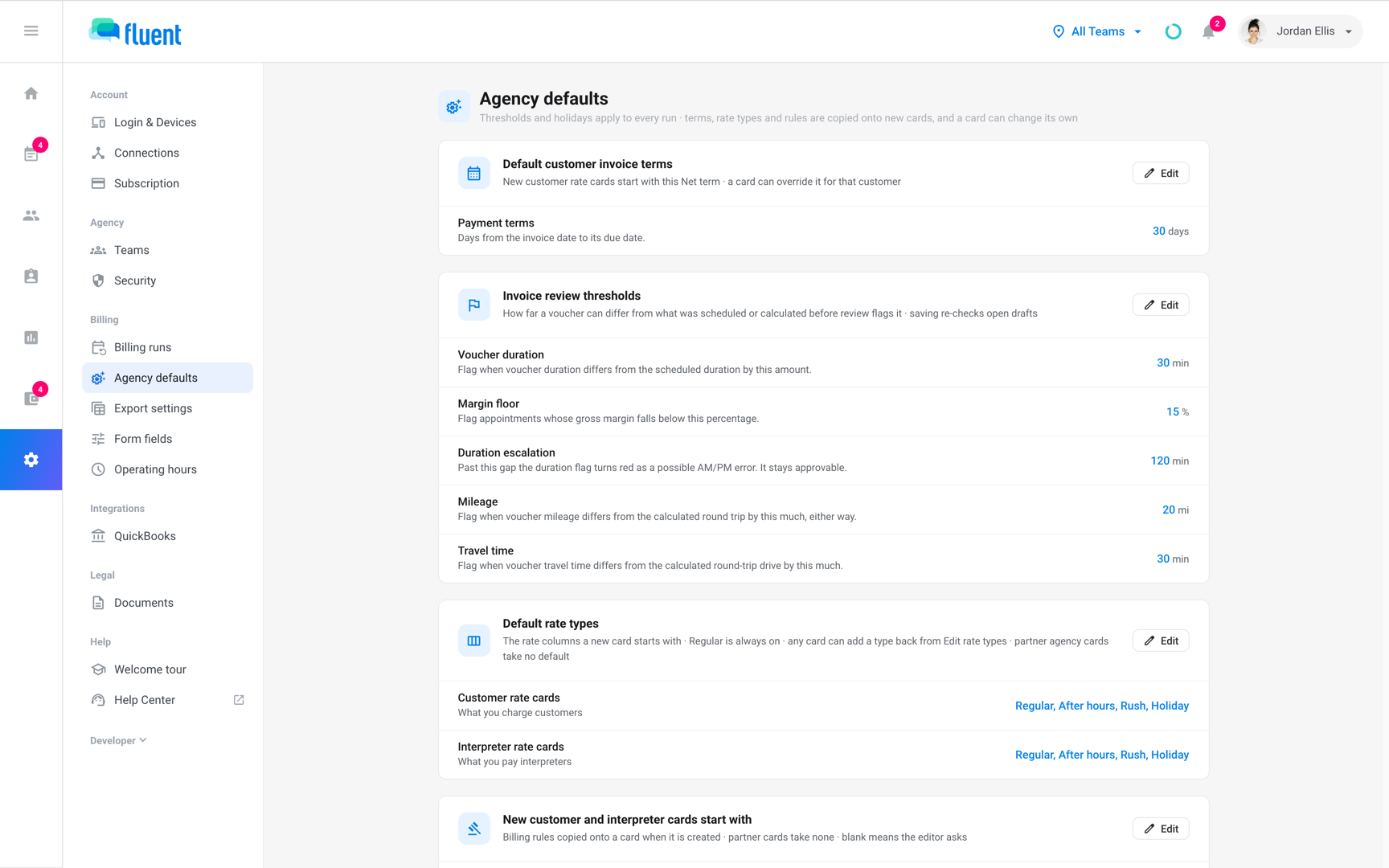This screenshot has height=868, width=1389.
Task: Click the calendar icon on the invoice terms card
Action: click(x=473, y=173)
